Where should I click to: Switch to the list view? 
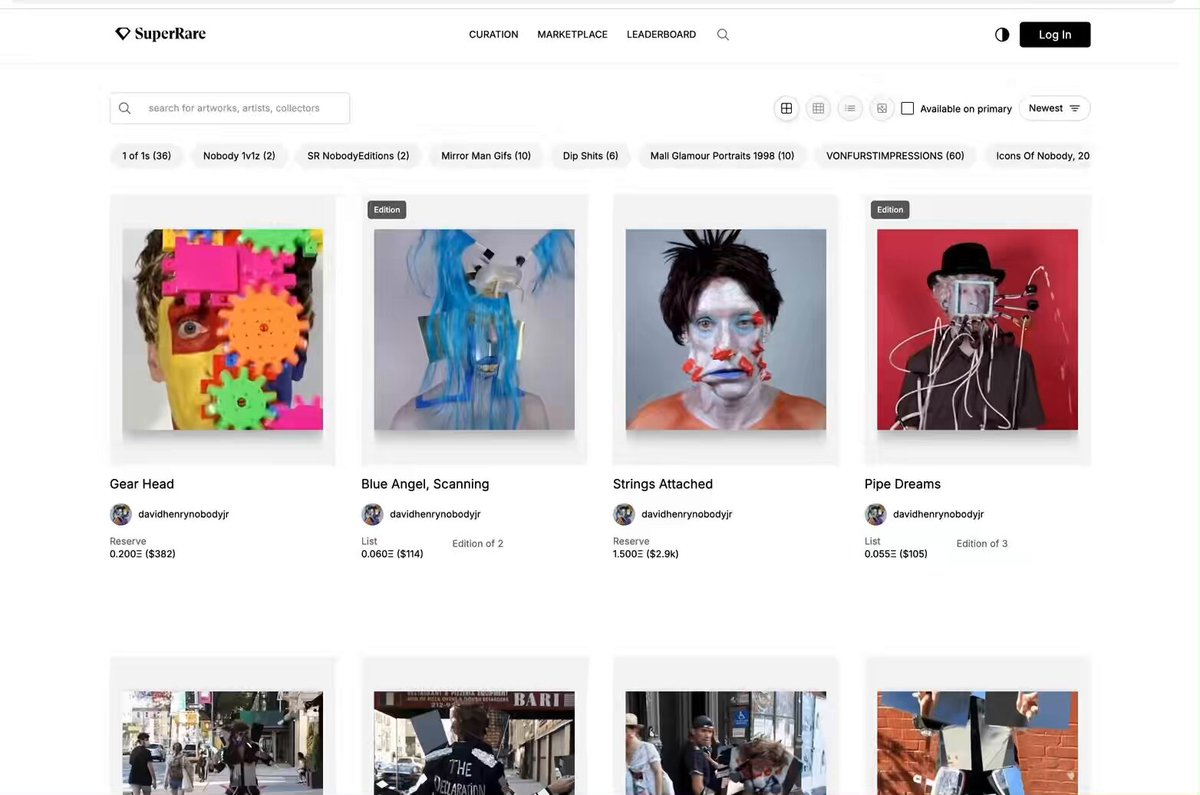point(850,108)
